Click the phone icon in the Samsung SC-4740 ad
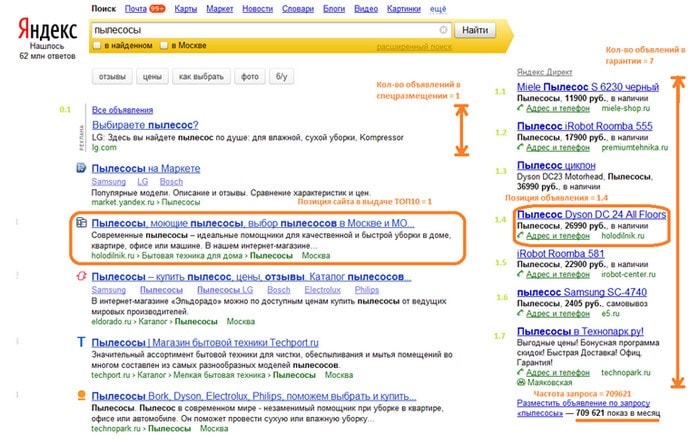700x446 pixels. [x=520, y=313]
